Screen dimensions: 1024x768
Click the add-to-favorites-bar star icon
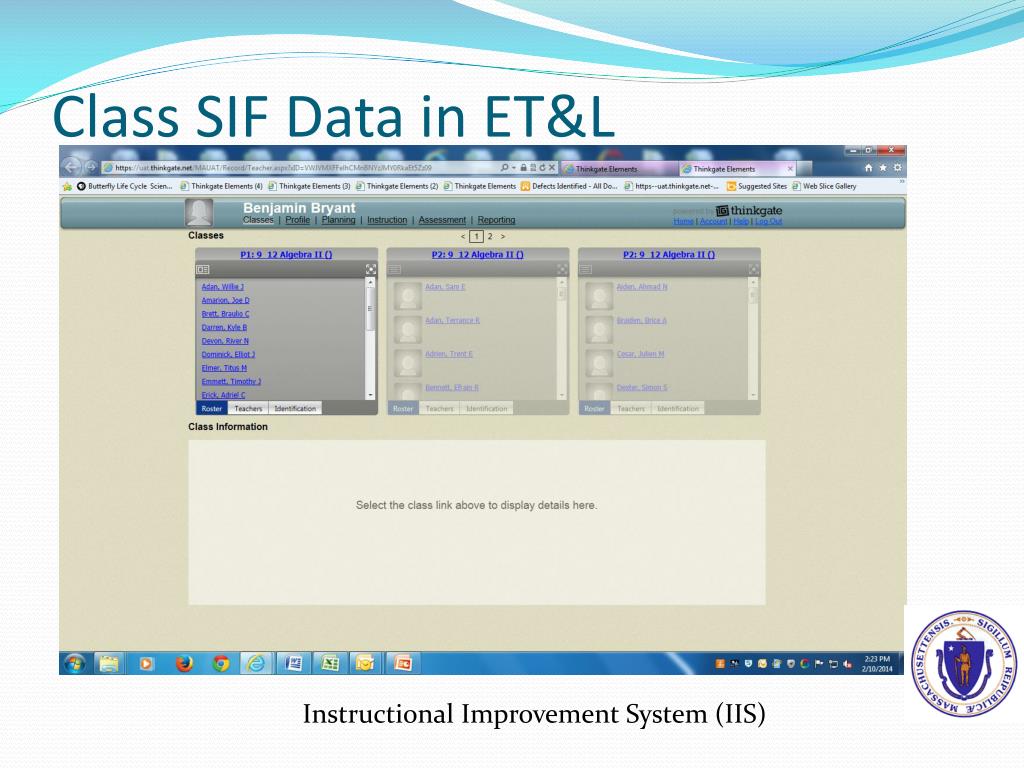point(67,186)
